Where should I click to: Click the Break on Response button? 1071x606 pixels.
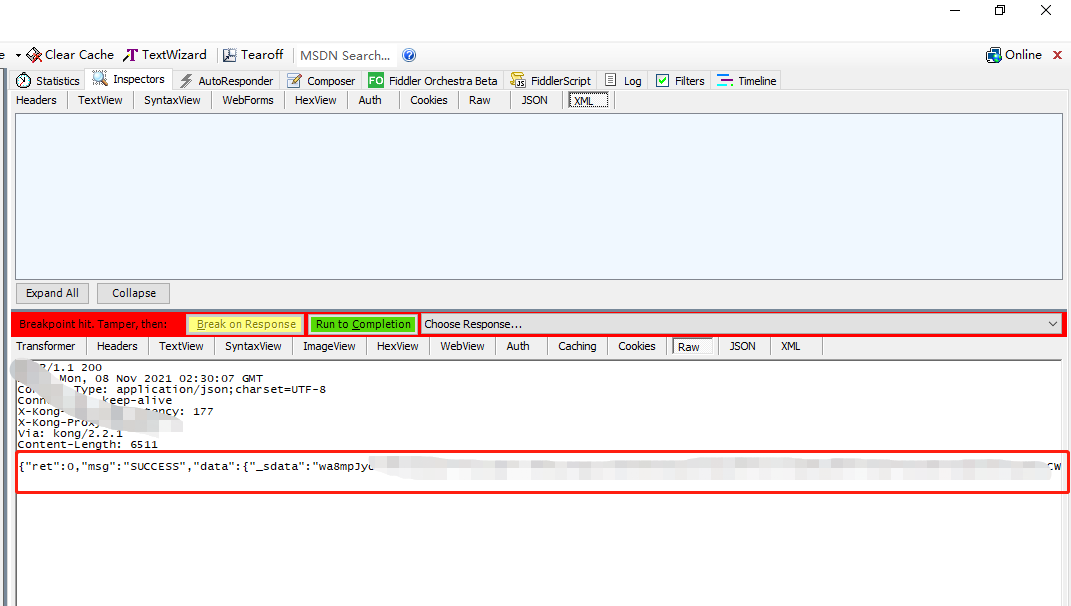(246, 325)
